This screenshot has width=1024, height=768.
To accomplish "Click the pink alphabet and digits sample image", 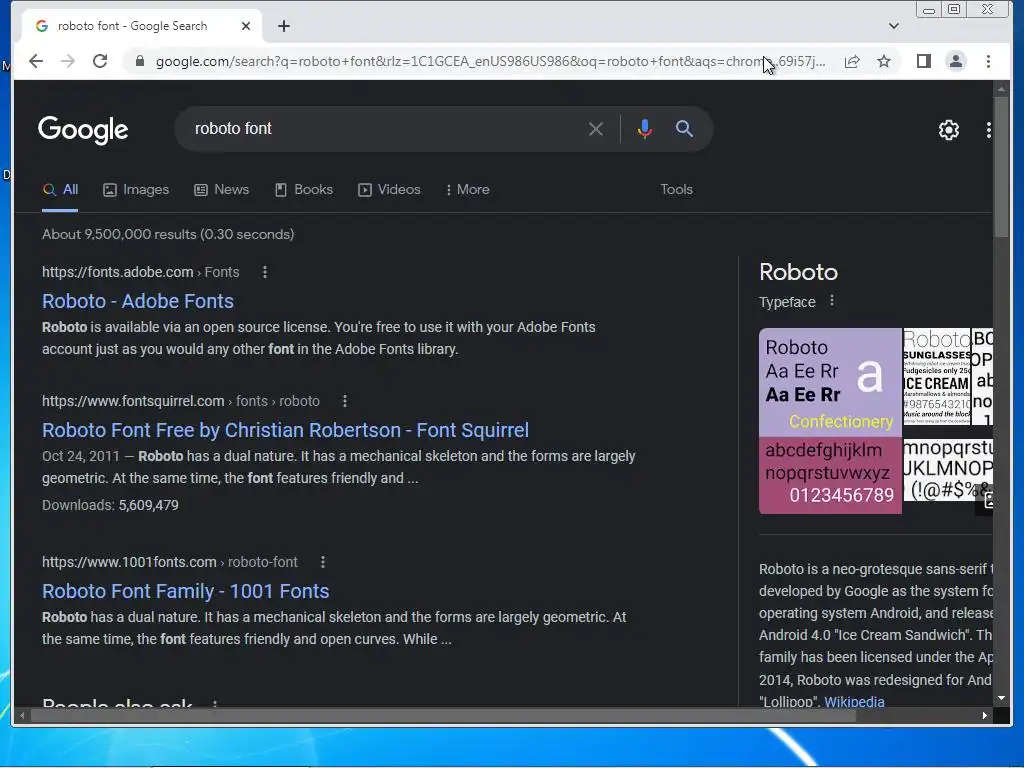I will coord(830,475).
